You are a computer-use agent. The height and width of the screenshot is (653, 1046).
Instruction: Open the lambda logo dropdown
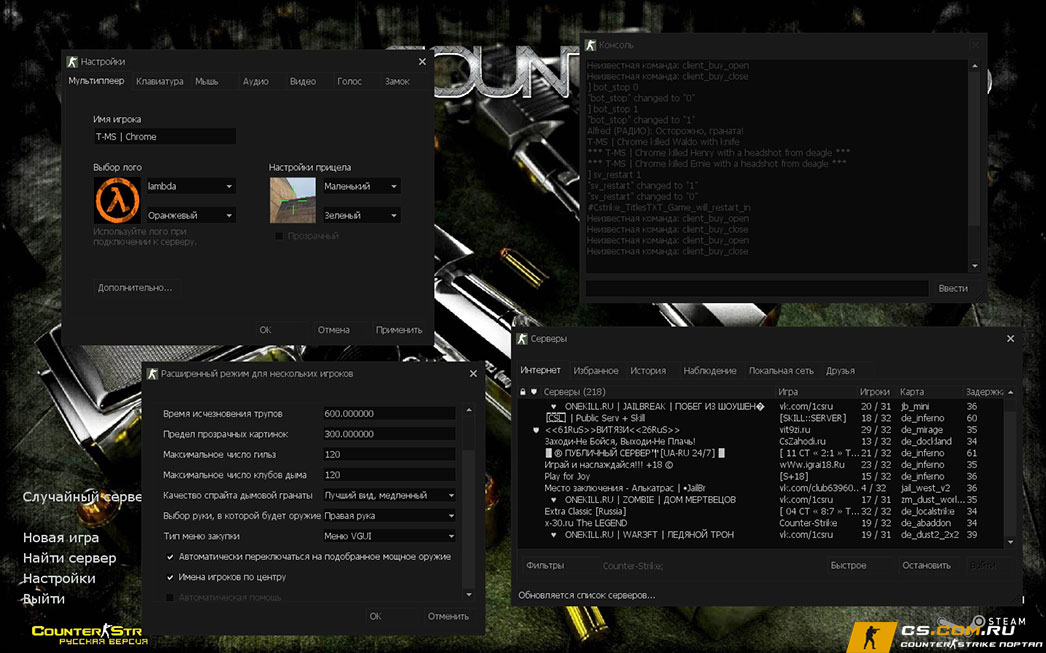coord(191,186)
